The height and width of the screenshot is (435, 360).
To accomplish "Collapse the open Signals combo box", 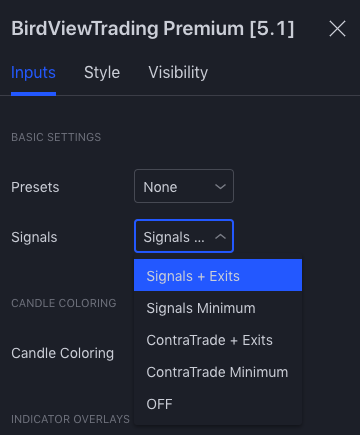I will (x=184, y=236).
